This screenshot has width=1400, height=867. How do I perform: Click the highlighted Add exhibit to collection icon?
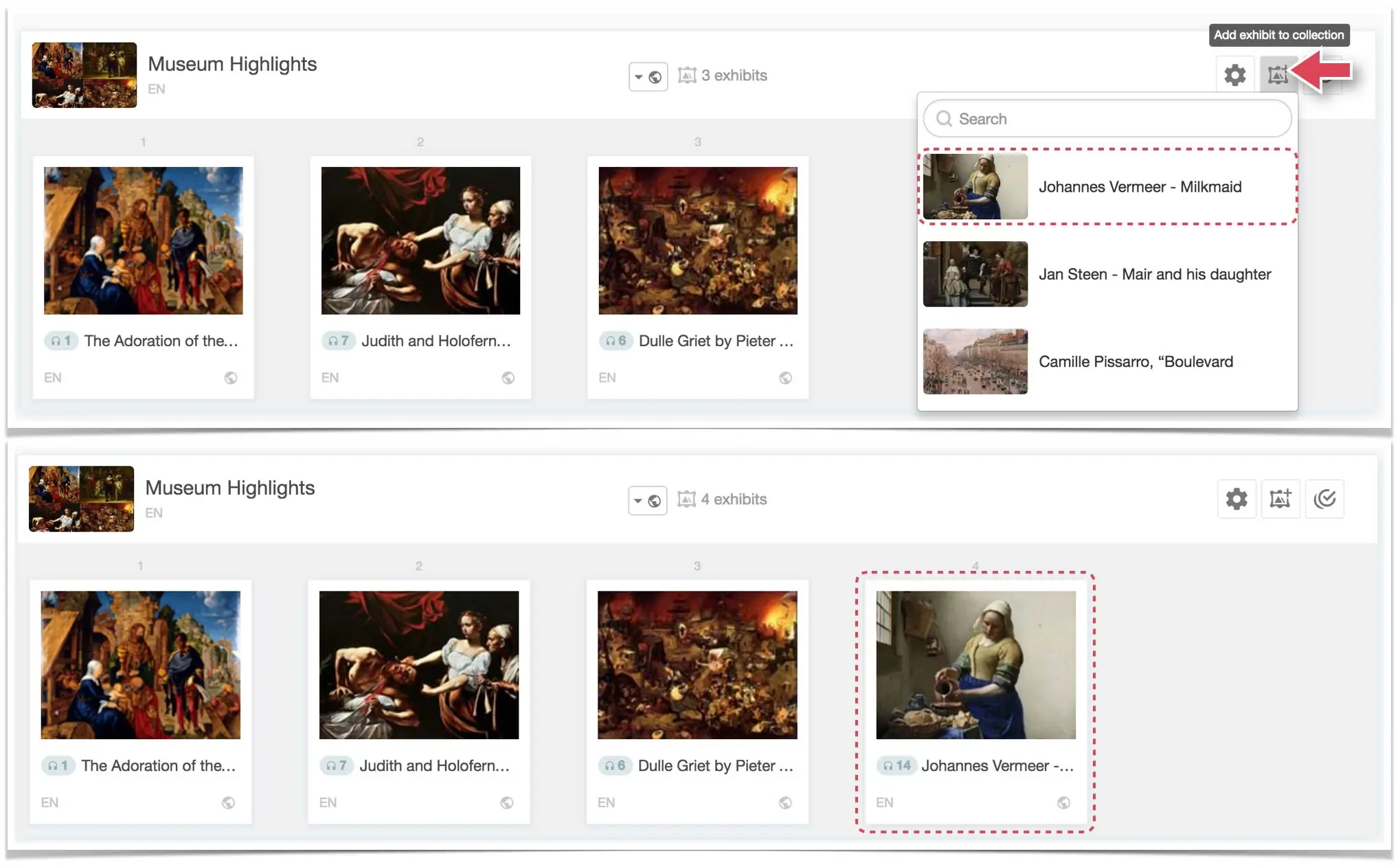(1278, 74)
